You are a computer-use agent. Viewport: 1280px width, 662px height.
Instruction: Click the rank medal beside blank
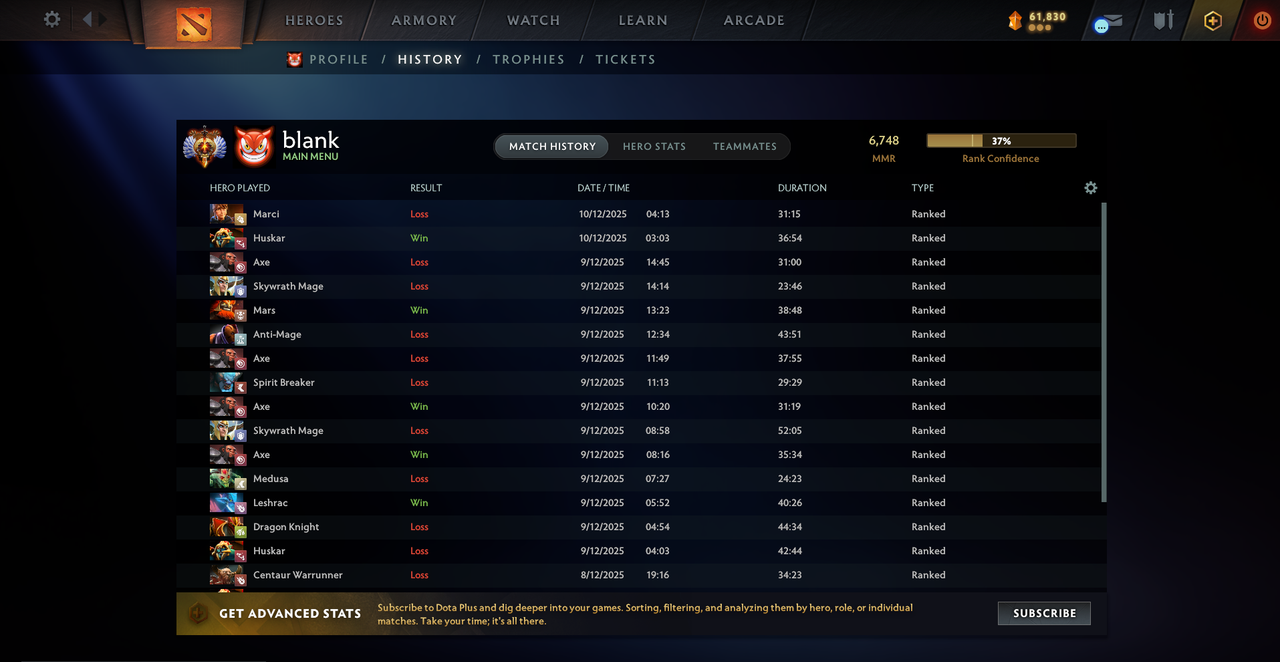pos(204,146)
